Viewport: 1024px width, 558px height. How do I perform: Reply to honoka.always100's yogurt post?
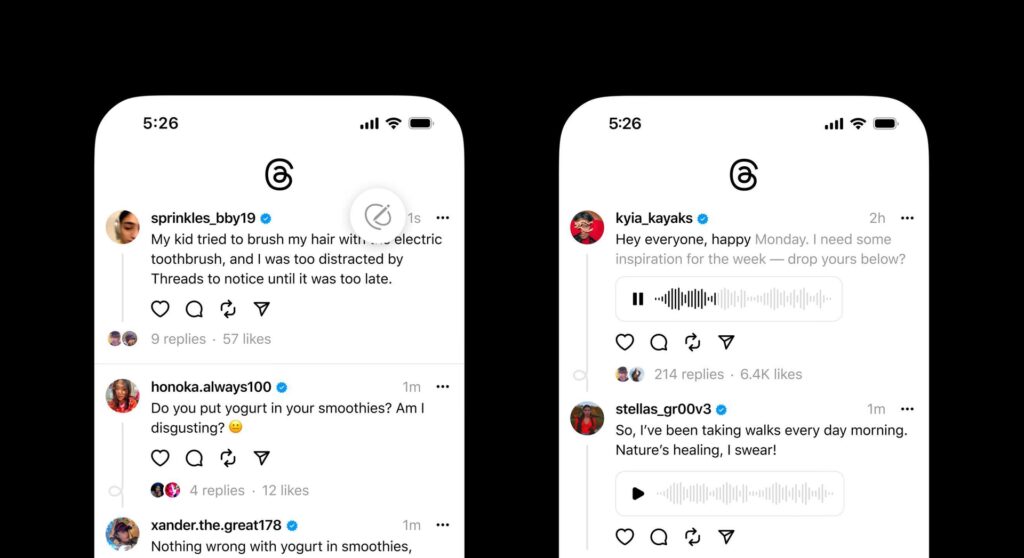[x=194, y=458]
